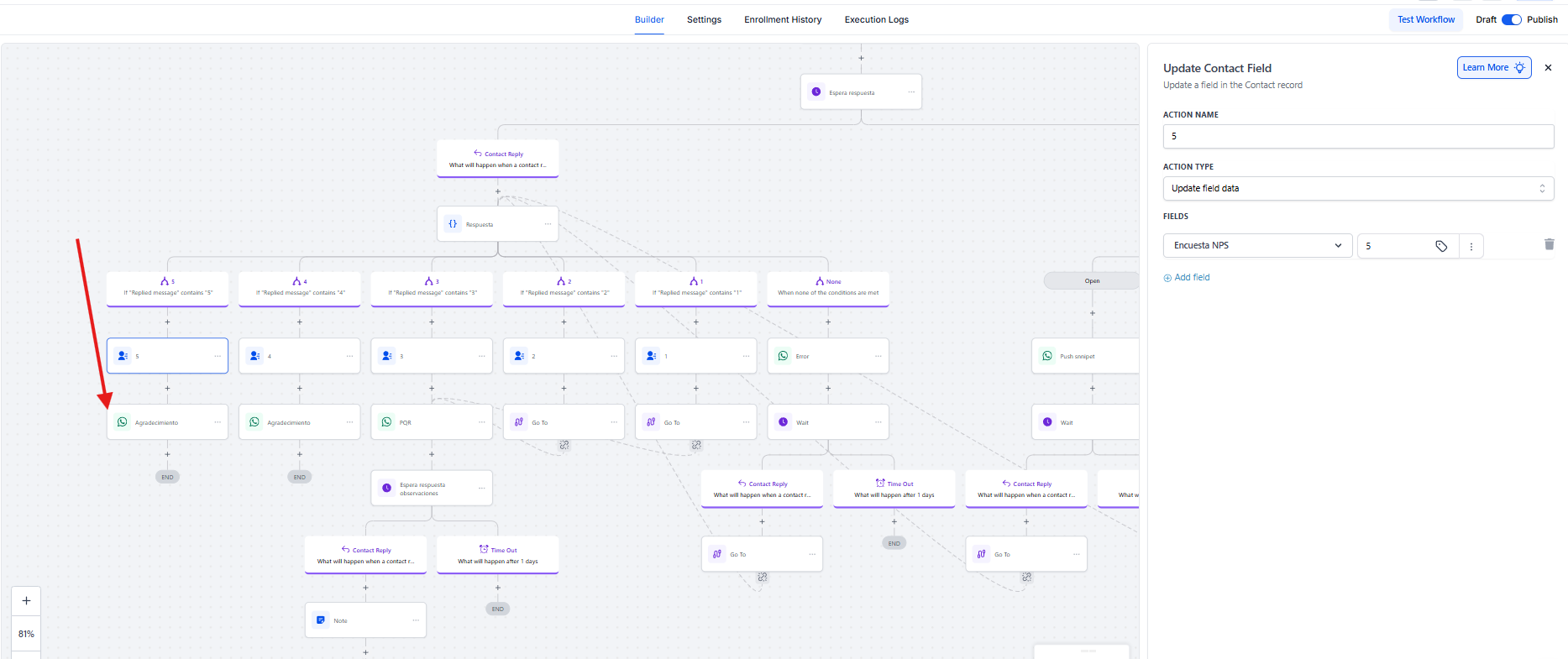Open the Enrollment History tab

point(782,19)
